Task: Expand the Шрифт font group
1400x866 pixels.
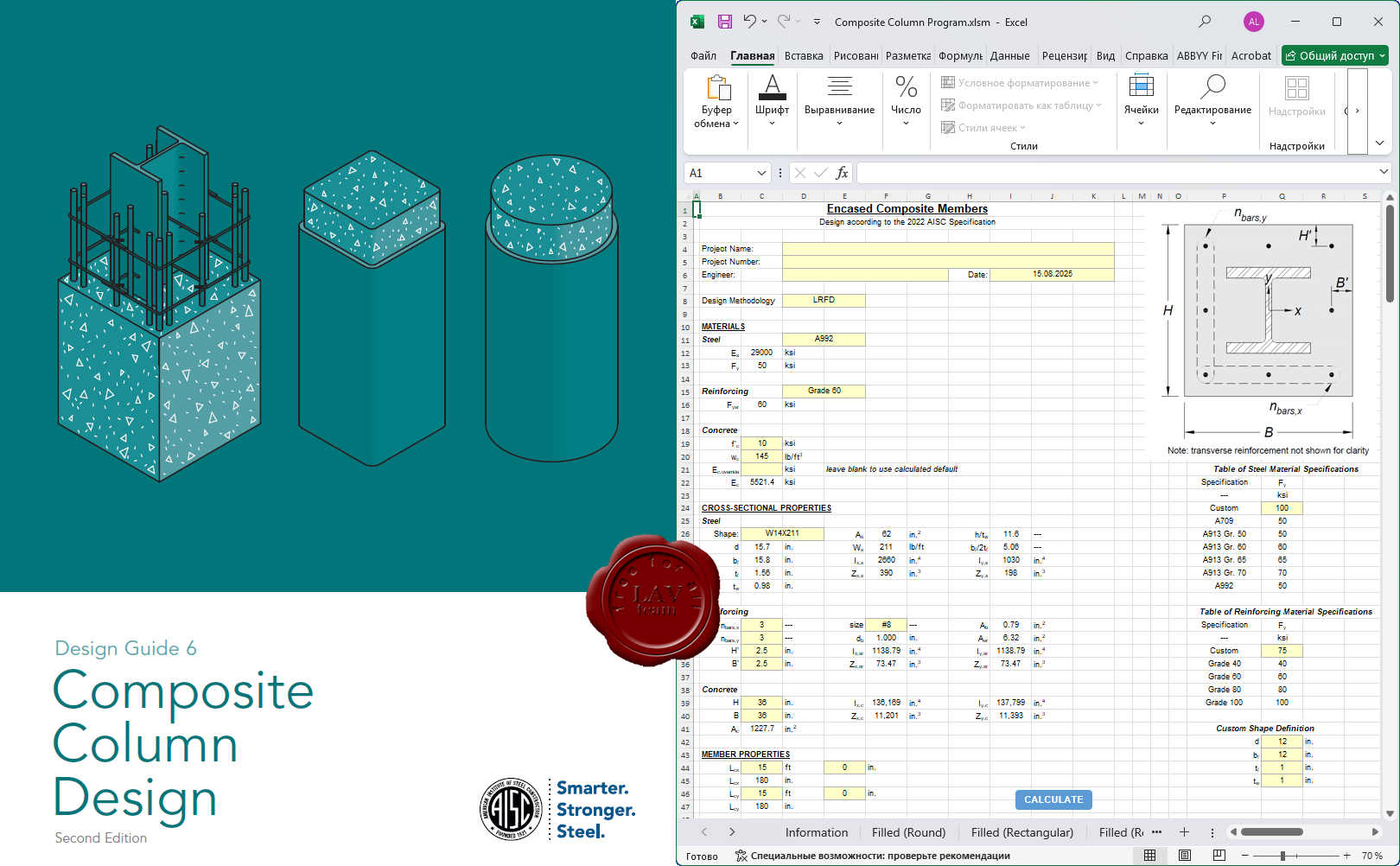Action: (772, 100)
